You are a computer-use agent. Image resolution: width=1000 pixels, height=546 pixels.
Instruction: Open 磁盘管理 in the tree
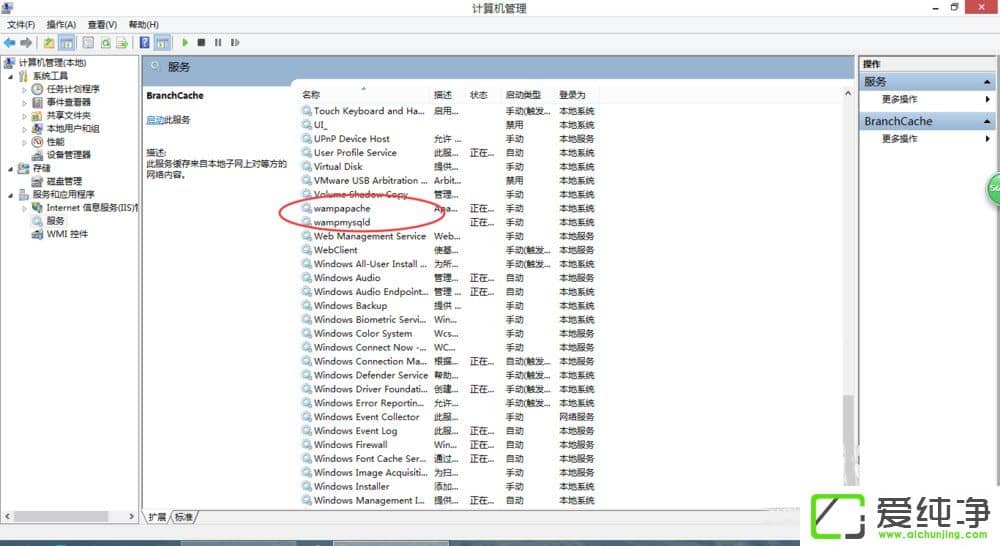point(64,181)
